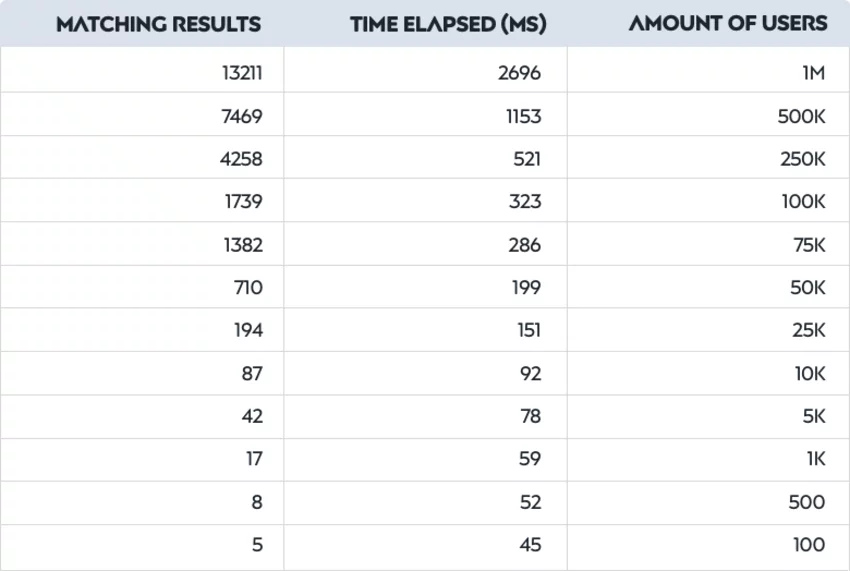Viewport: 850px width, 571px height.
Task: Click the 323 time elapsed cell
Action: coord(426,200)
